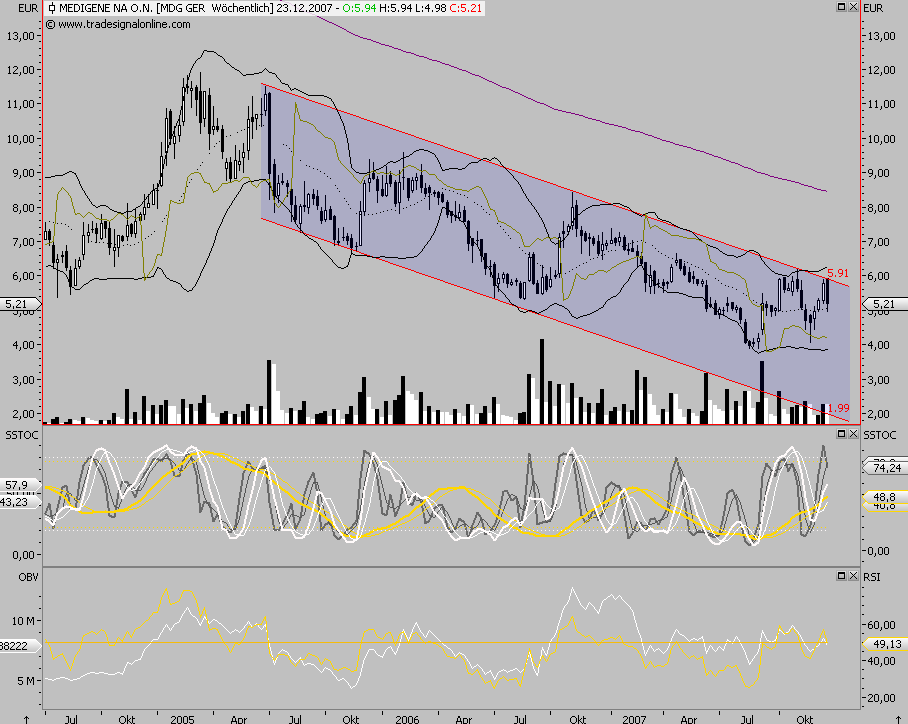Click the candlestick chart type icon
Viewport: 908px width, 724px height.
click(x=53, y=8)
